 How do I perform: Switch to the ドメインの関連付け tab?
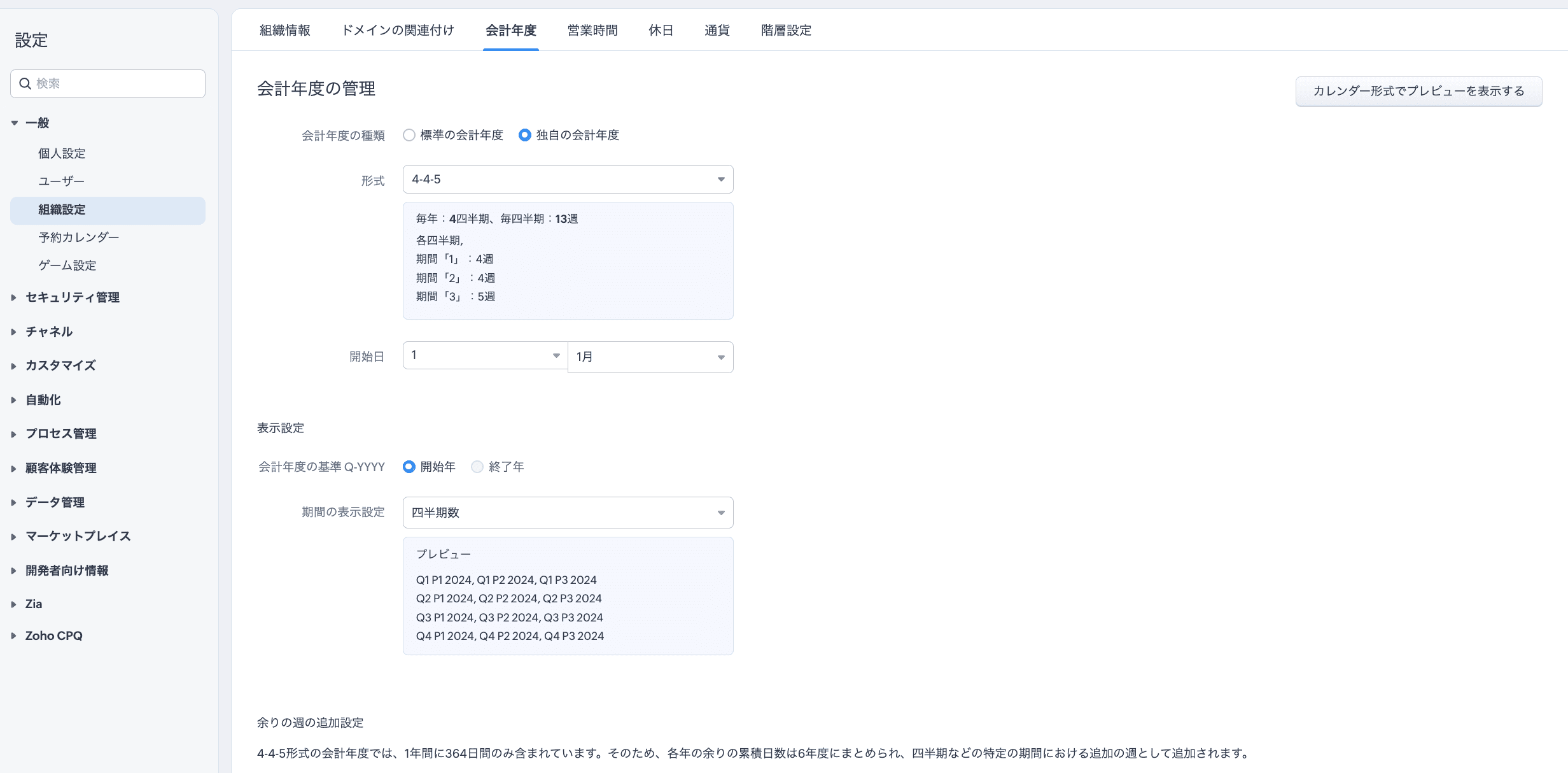click(x=398, y=31)
